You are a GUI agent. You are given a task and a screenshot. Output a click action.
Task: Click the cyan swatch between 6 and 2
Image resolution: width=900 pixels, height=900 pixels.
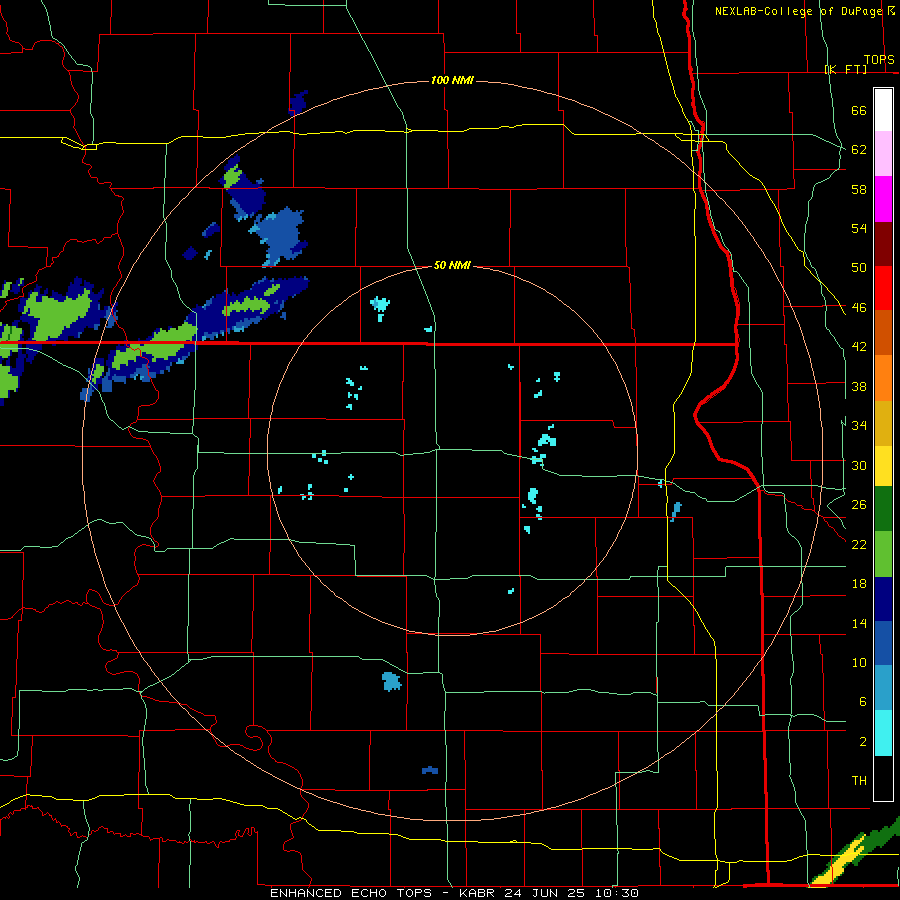(883, 733)
